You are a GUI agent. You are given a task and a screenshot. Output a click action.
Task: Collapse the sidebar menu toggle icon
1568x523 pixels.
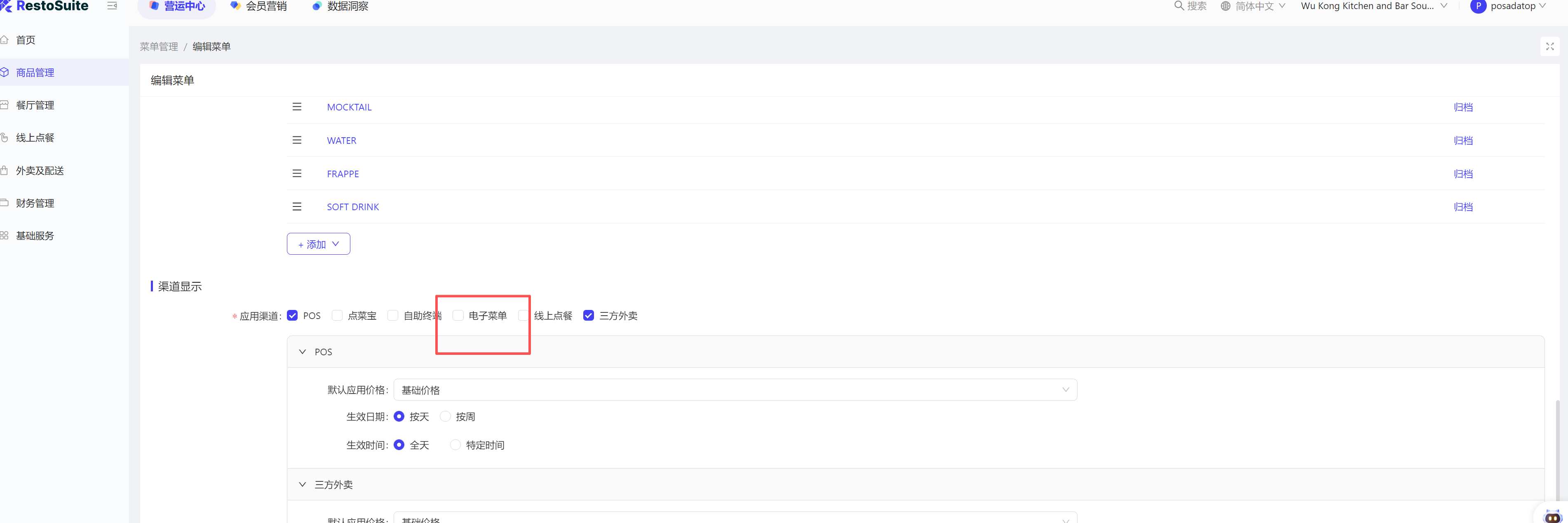[112, 6]
